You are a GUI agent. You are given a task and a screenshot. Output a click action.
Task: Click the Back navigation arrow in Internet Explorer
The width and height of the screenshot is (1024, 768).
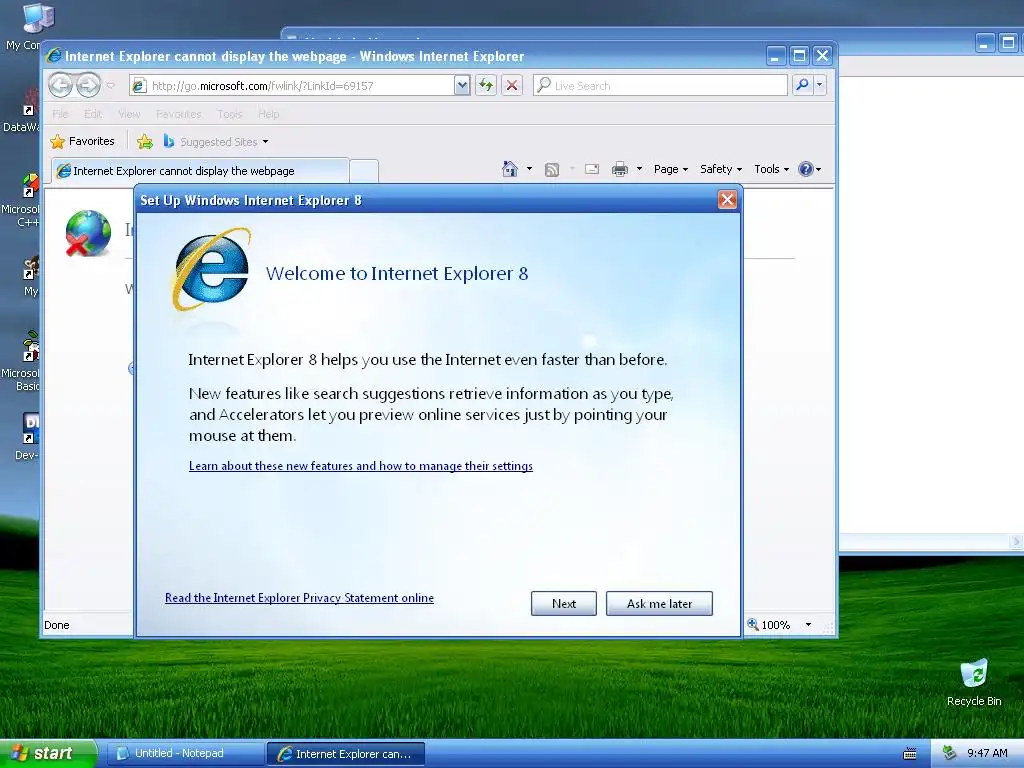click(61, 85)
